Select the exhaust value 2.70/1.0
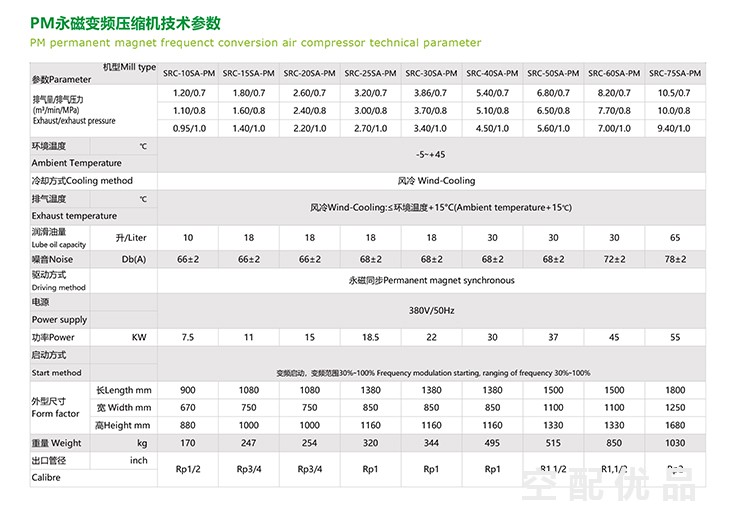This screenshot has width=735, height=519. [x=370, y=128]
